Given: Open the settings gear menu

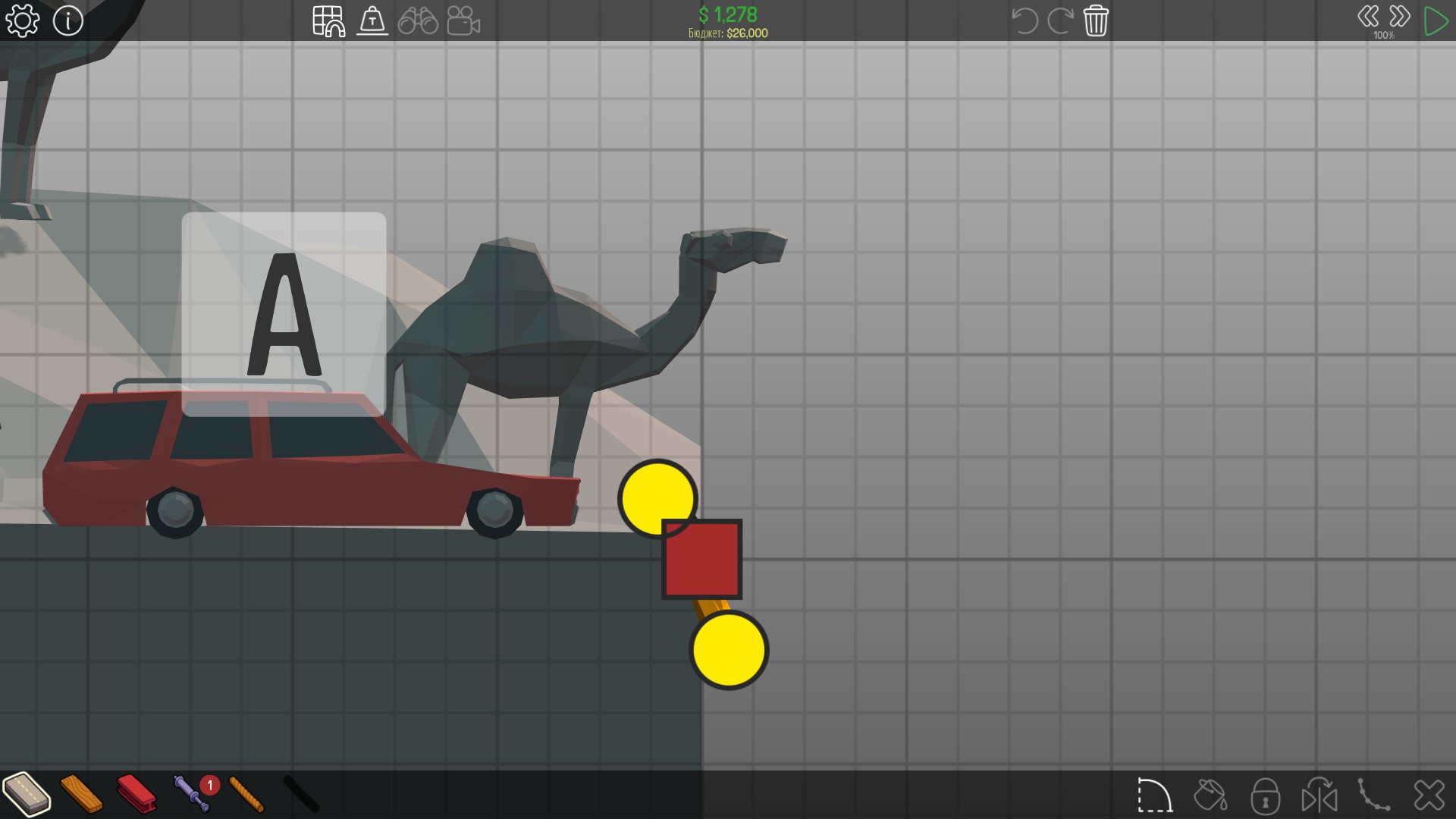Looking at the screenshot, I should 23,21.
